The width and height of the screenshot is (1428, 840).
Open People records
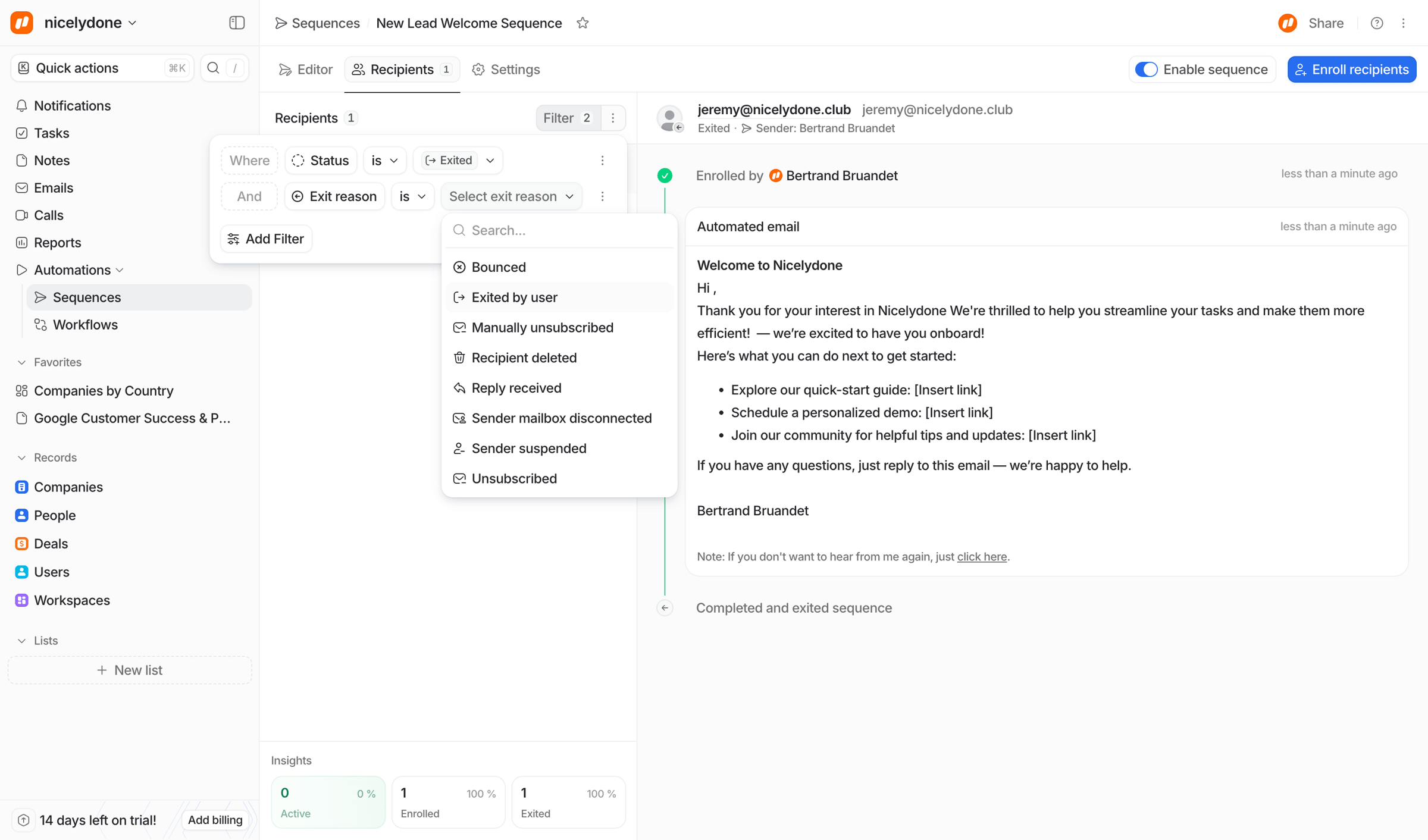pos(55,515)
